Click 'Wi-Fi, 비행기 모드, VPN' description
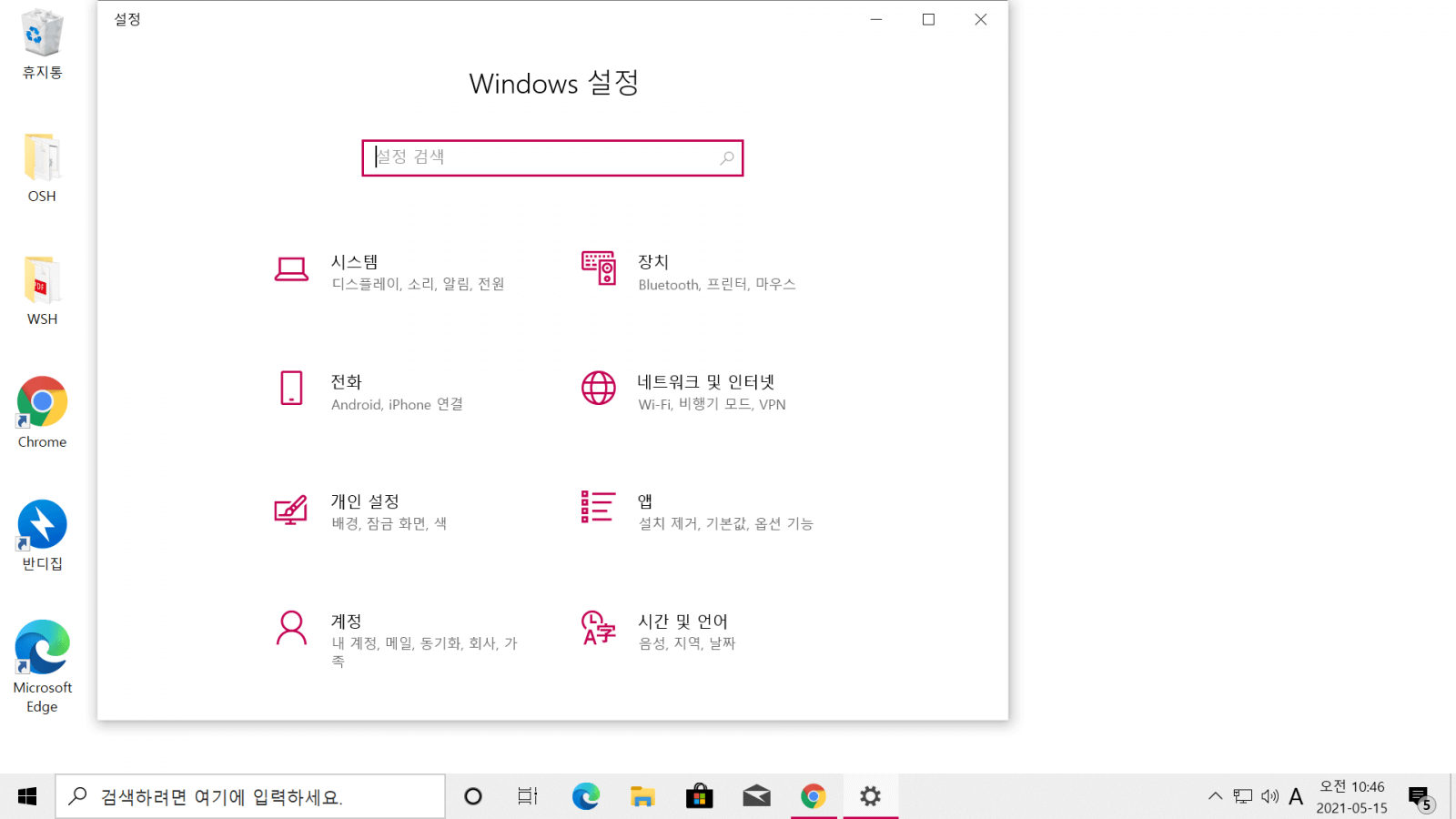 [713, 404]
